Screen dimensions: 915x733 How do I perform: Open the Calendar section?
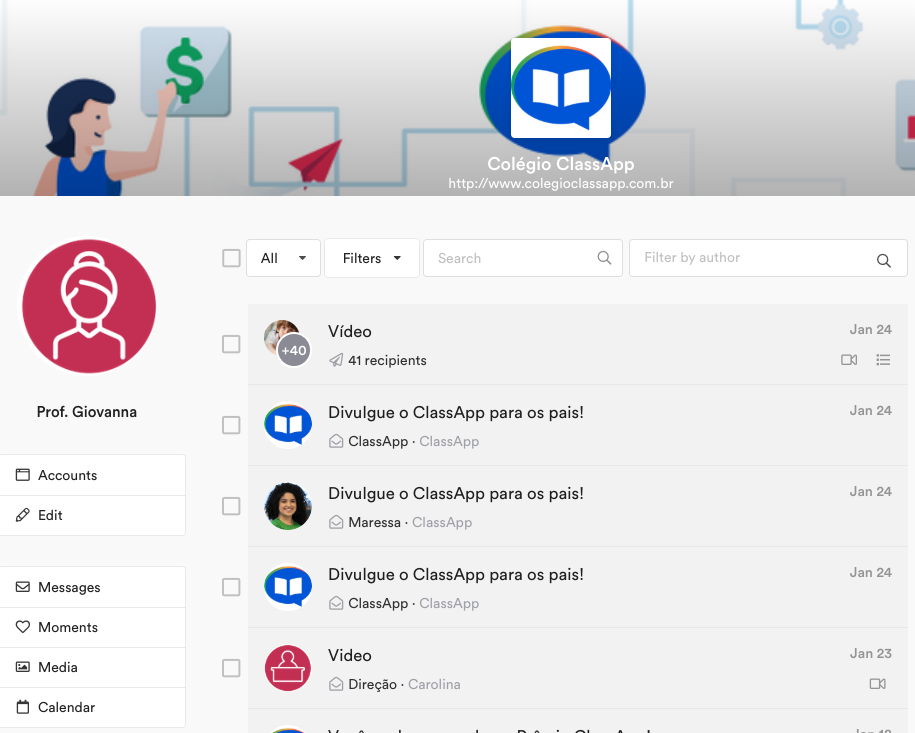pyautogui.click(x=93, y=707)
